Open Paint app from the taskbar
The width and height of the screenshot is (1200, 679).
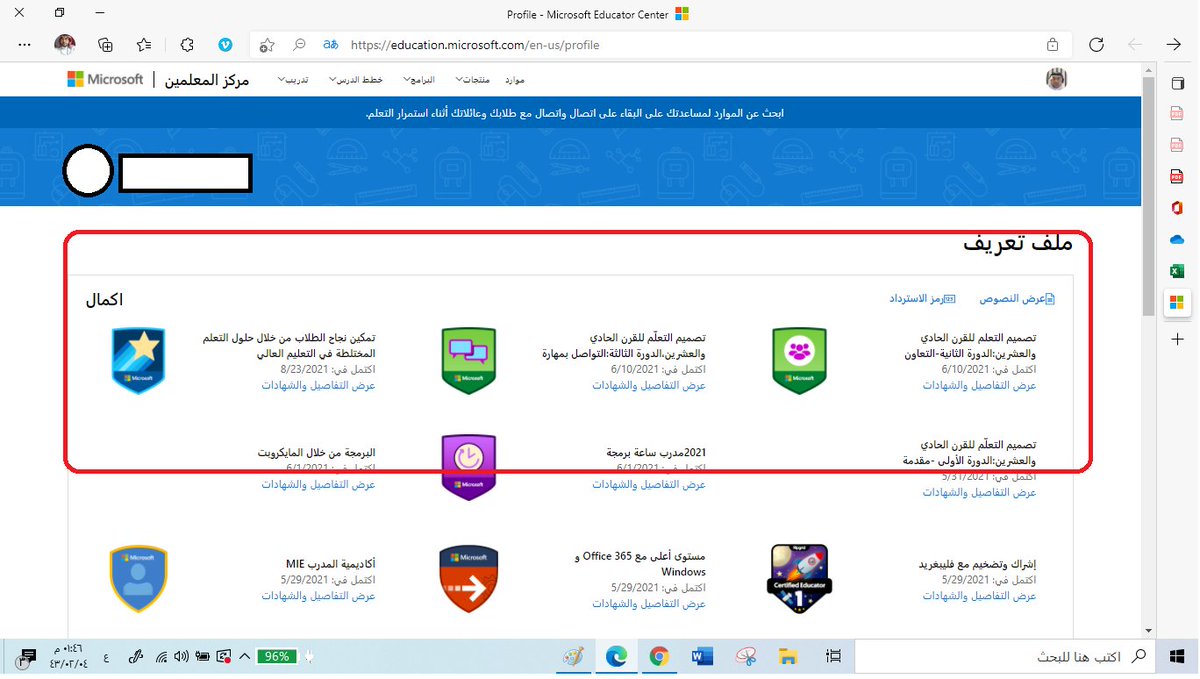[573, 657]
